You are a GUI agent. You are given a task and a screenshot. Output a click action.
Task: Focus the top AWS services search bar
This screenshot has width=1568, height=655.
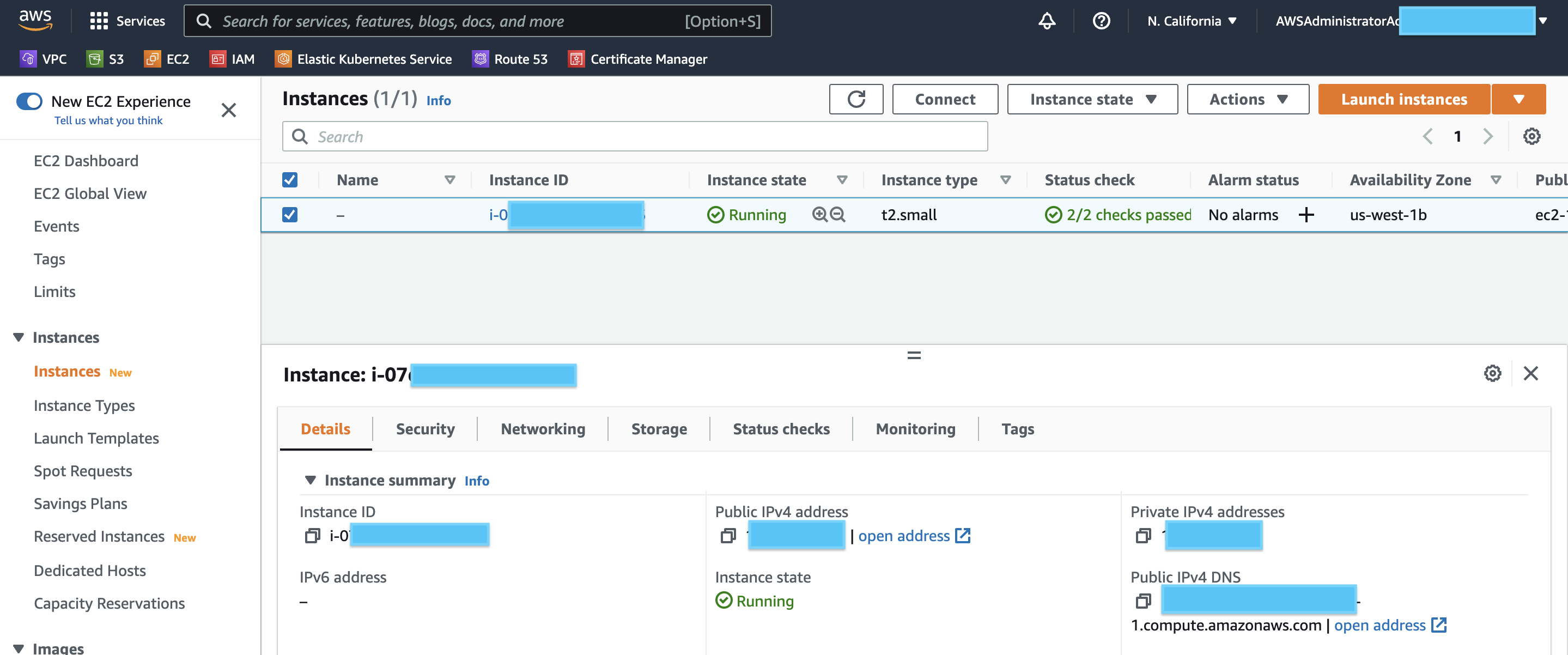point(478,21)
